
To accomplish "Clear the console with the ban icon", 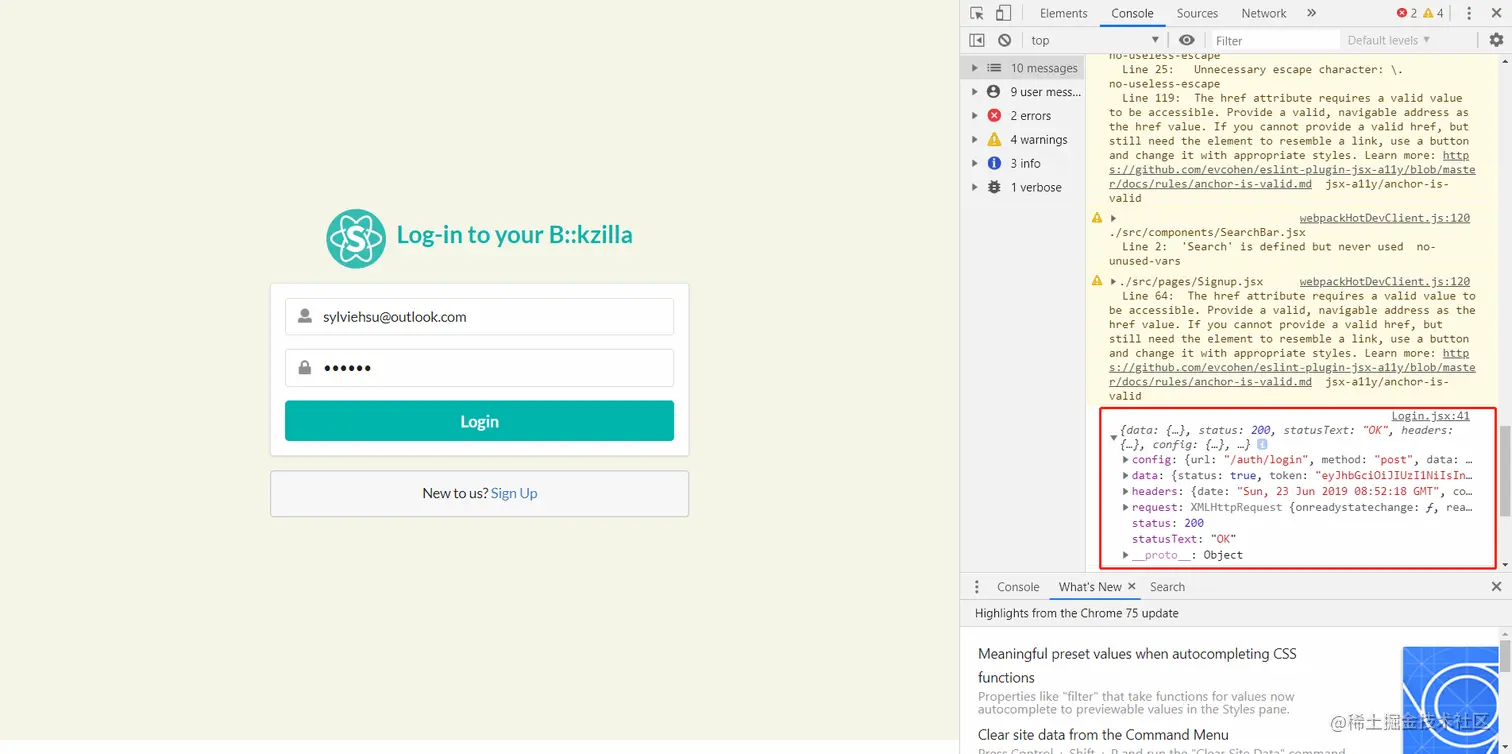I will point(1004,40).
